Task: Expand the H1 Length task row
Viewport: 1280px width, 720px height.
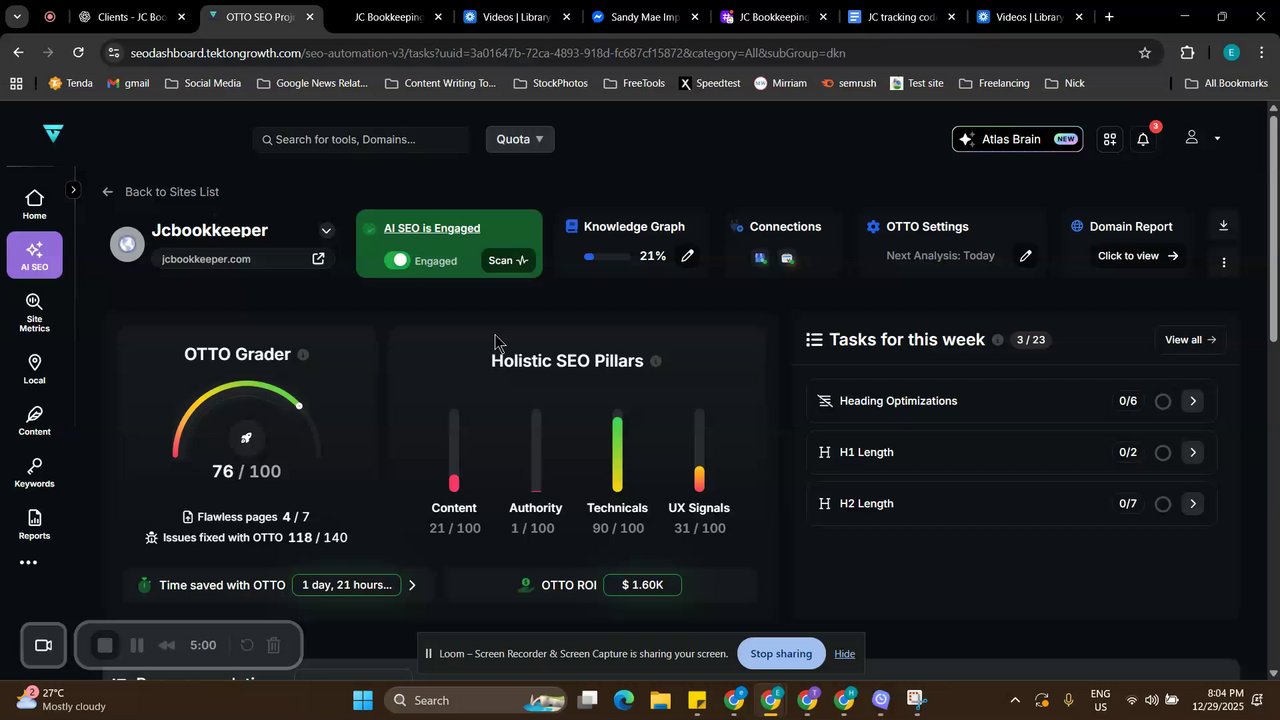Action: pyautogui.click(x=1192, y=453)
